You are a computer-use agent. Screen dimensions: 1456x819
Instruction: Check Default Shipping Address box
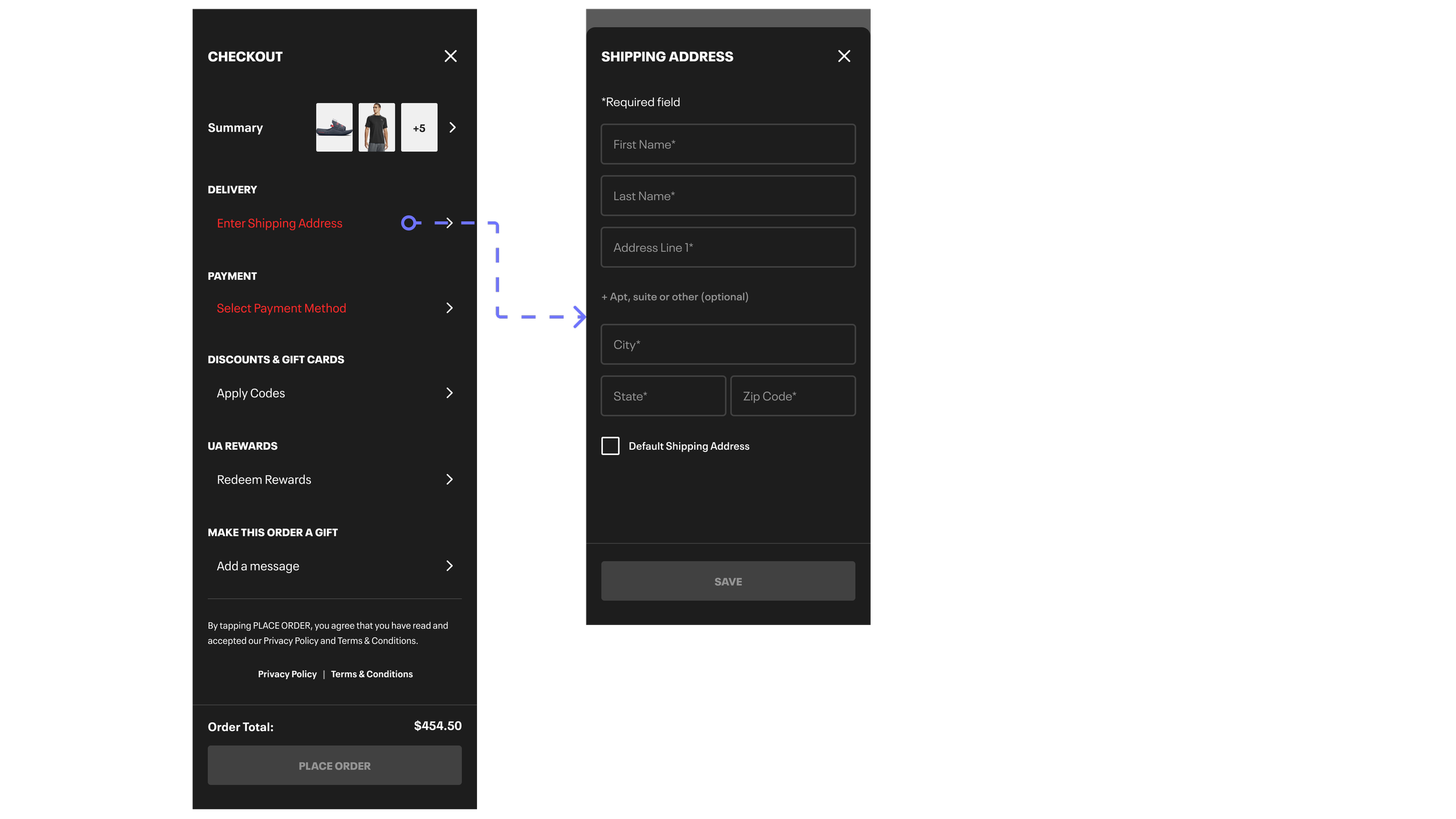coord(610,446)
